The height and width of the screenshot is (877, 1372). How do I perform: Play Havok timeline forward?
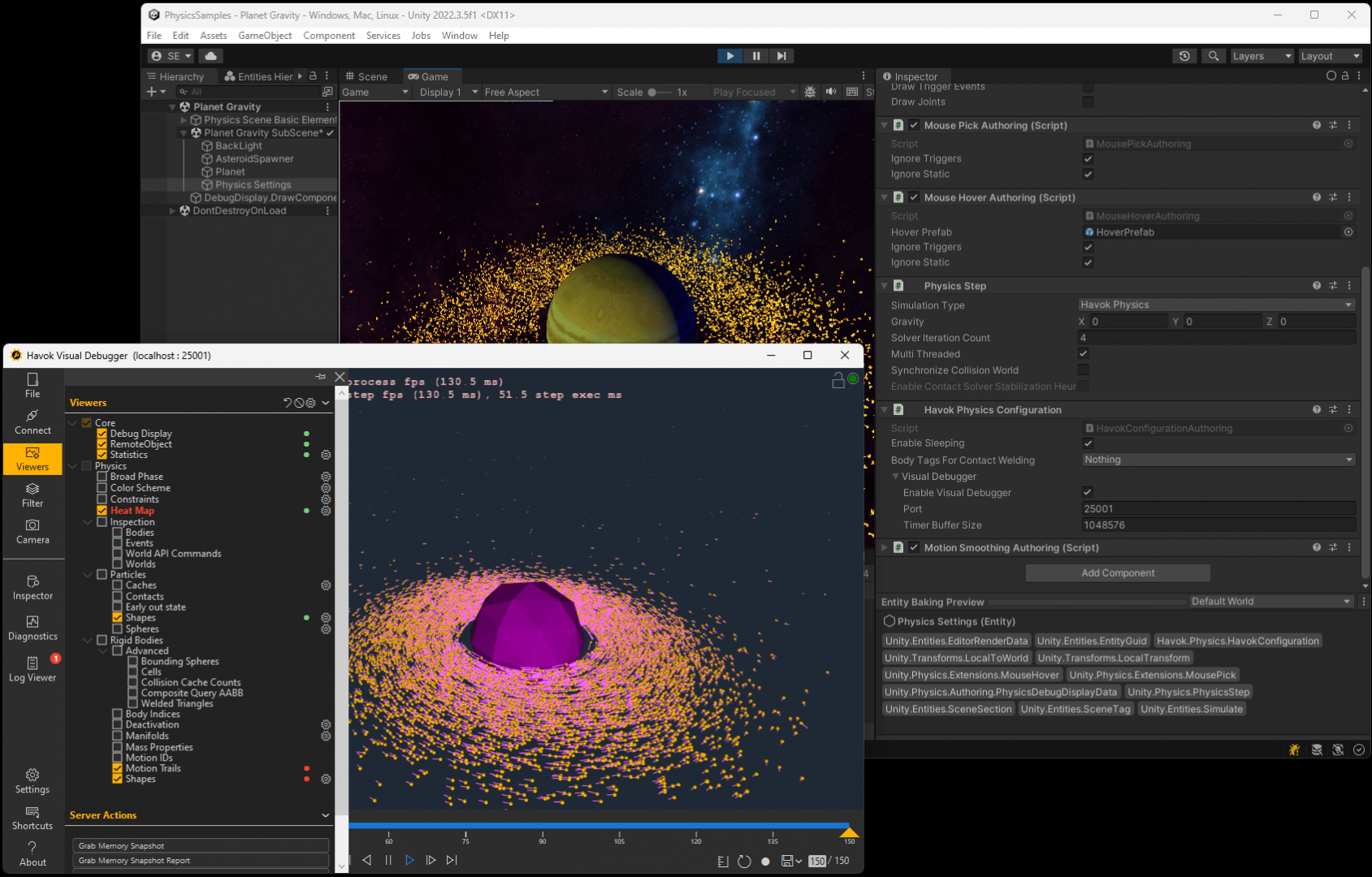point(409,860)
